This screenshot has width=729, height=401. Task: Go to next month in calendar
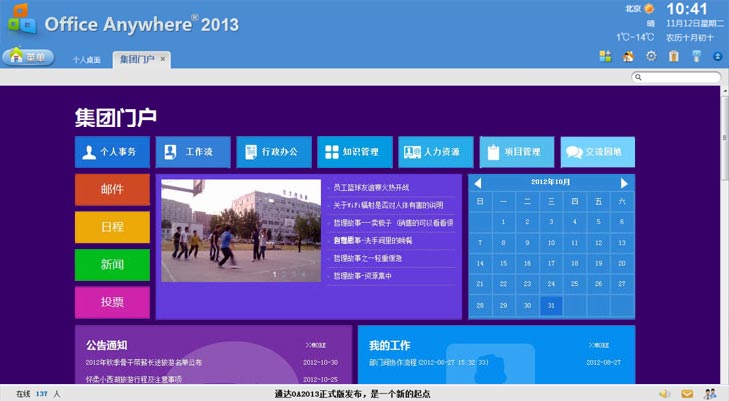click(x=624, y=183)
